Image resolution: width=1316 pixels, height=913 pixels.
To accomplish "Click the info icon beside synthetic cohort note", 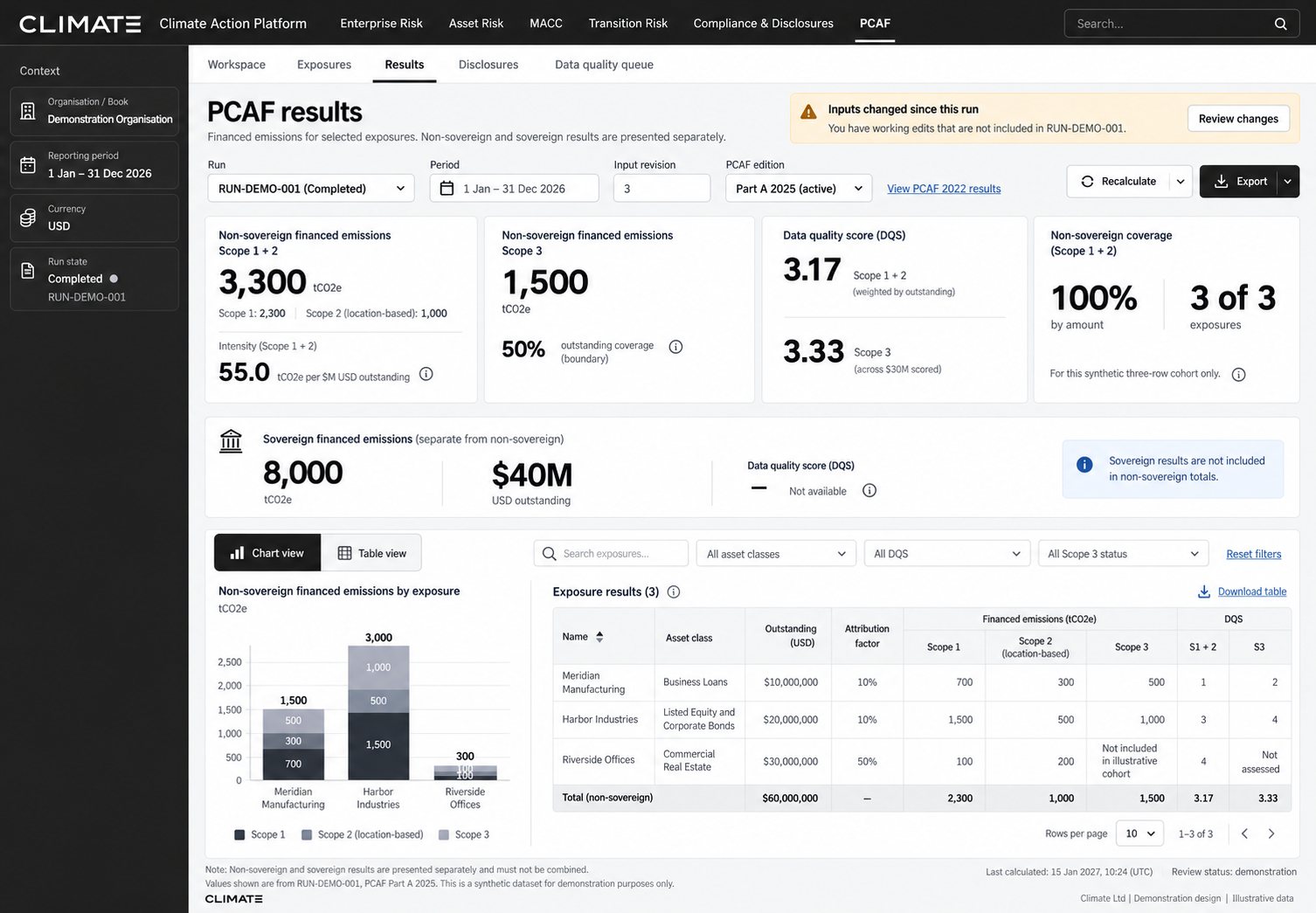I will 1238,375.
